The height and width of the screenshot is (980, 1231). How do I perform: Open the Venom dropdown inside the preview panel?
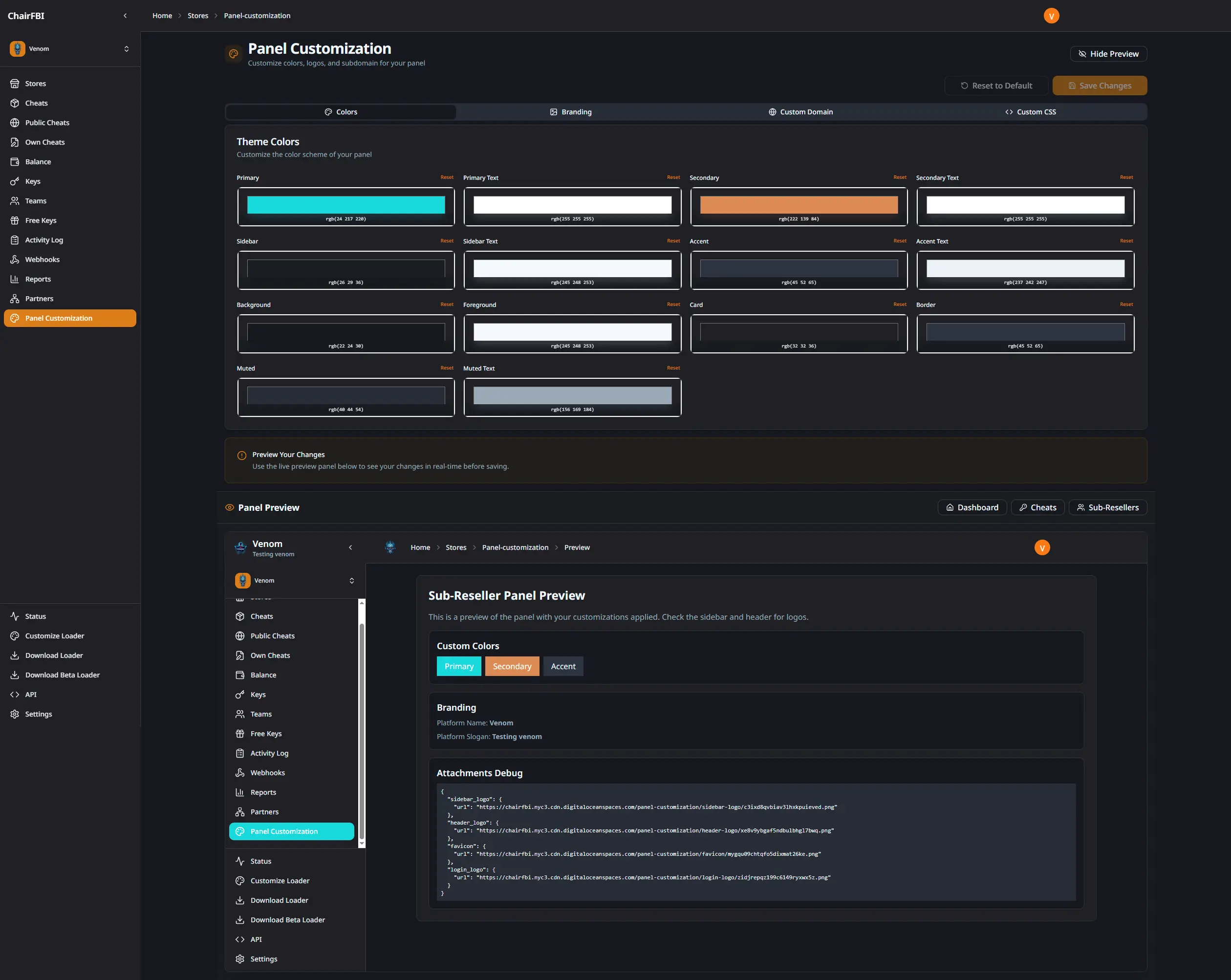(295, 580)
